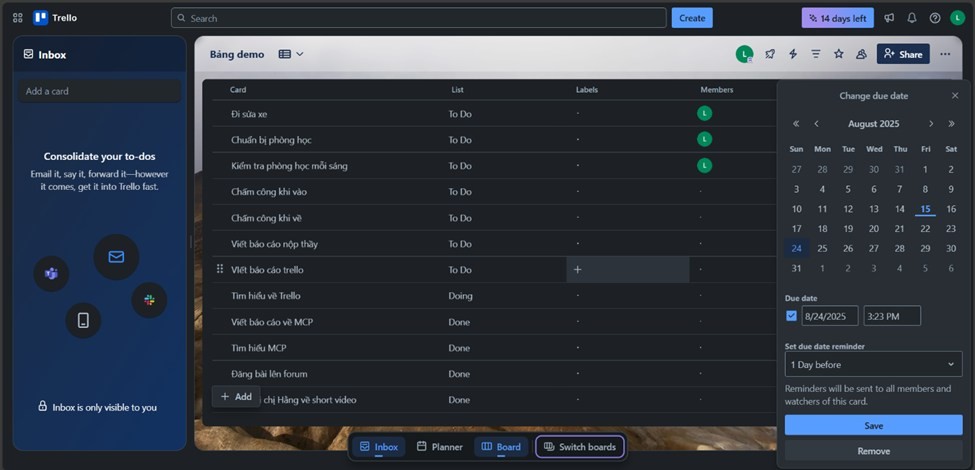The height and width of the screenshot is (470, 975).
Task: Click the megaphone feedback icon
Action: (889, 18)
